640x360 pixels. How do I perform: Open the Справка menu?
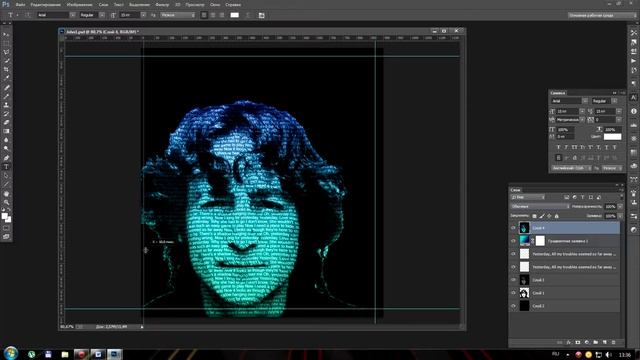233,4
